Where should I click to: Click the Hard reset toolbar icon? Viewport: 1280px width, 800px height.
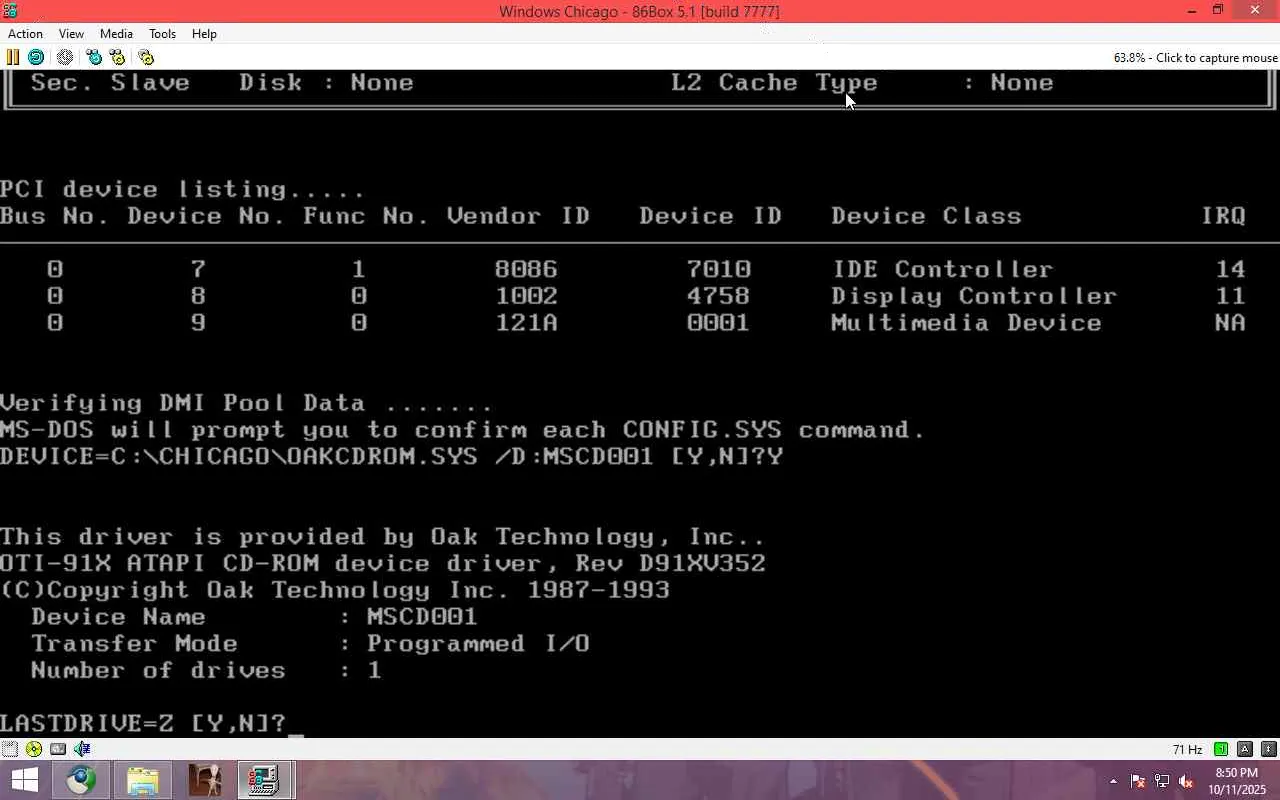36,57
